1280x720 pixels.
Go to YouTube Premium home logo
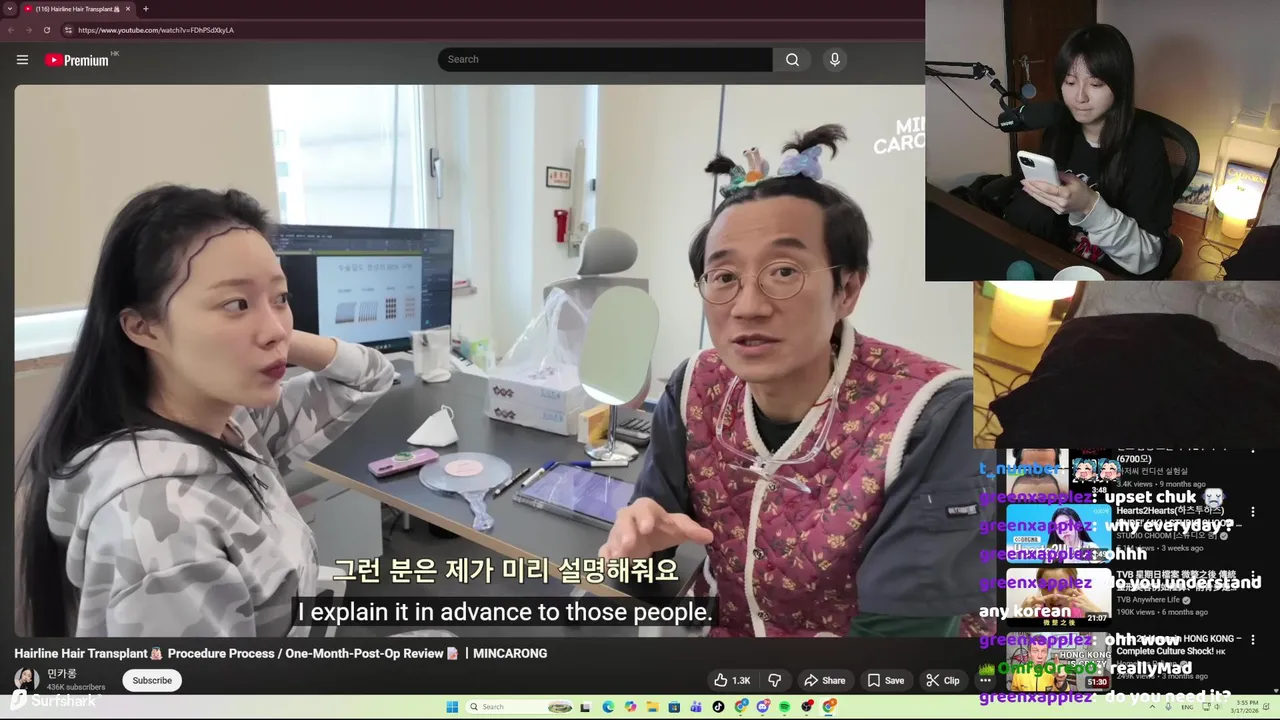tap(77, 60)
